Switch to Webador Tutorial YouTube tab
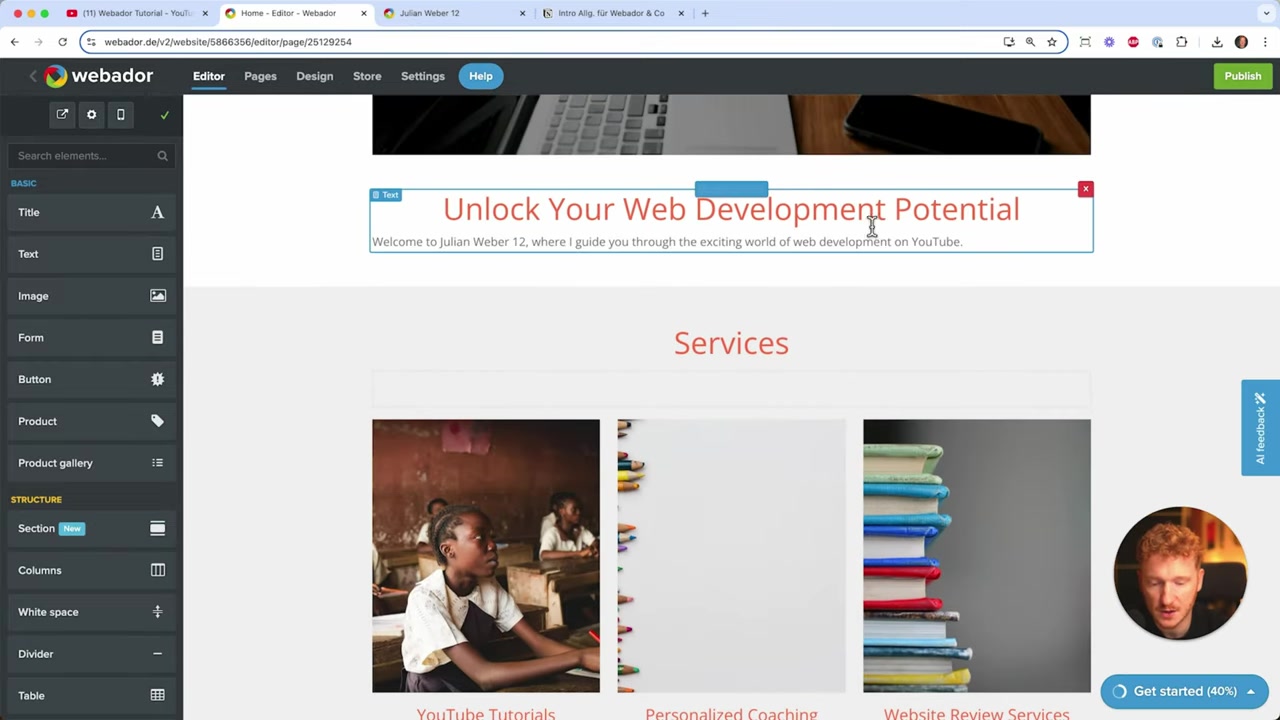This screenshot has height=720, width=1280. (x=136, y=13)
